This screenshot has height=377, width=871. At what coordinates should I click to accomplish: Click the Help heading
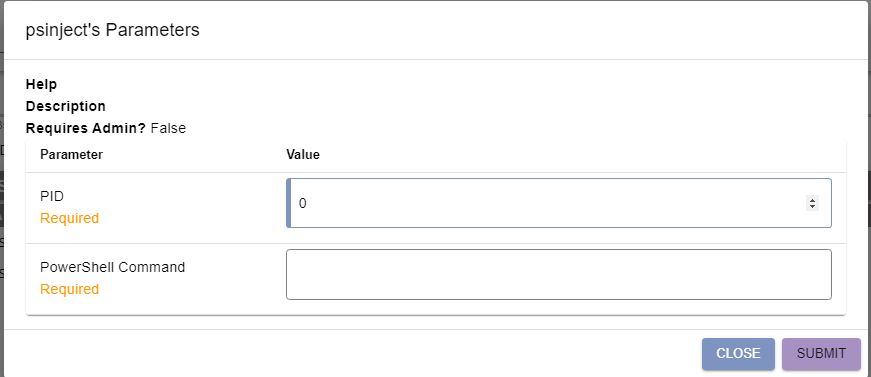point(41,84)
